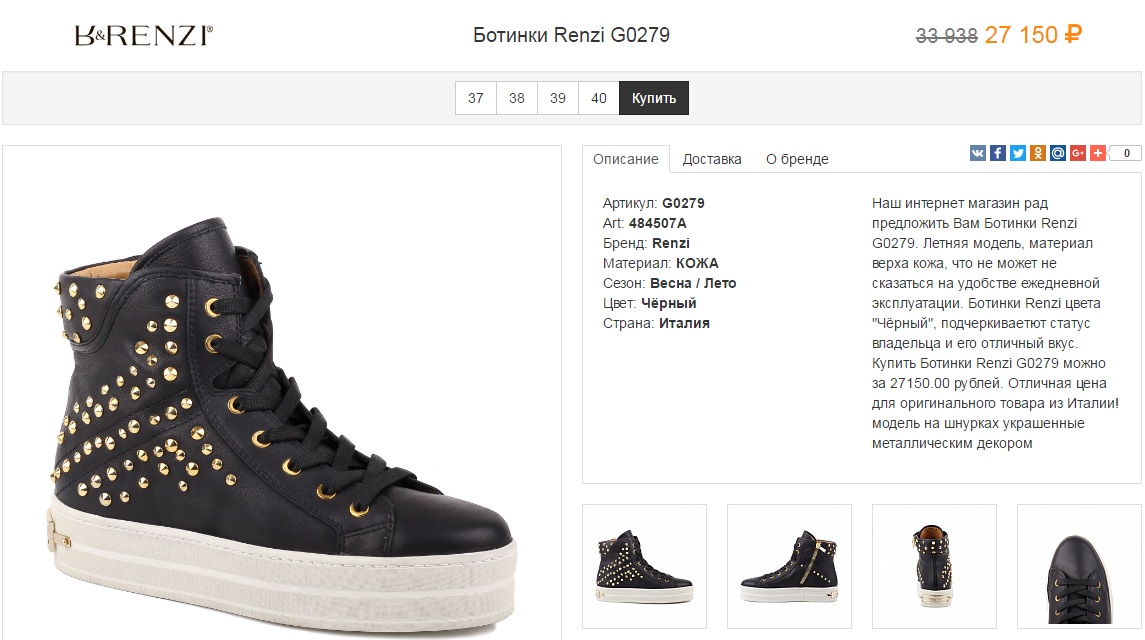The image size is (1145, 640).
Task: Select shoe size 37
Action: (476, 98)
